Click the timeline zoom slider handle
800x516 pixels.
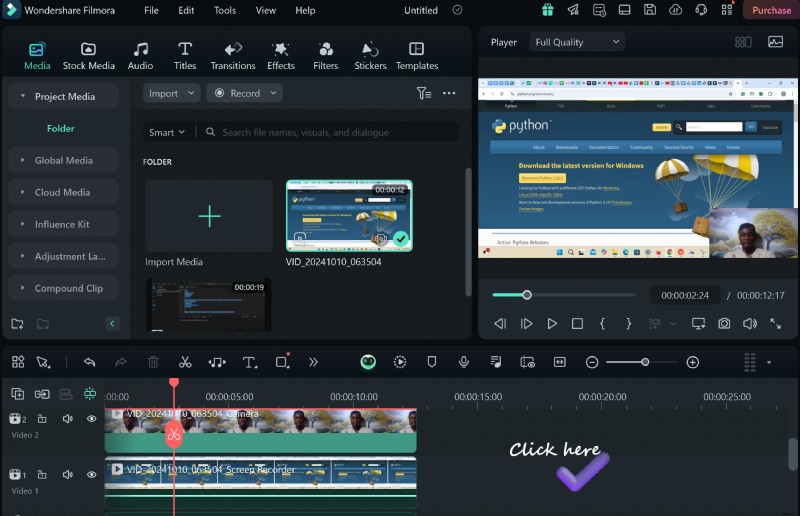pyautogui.click(x=645, y=362)
